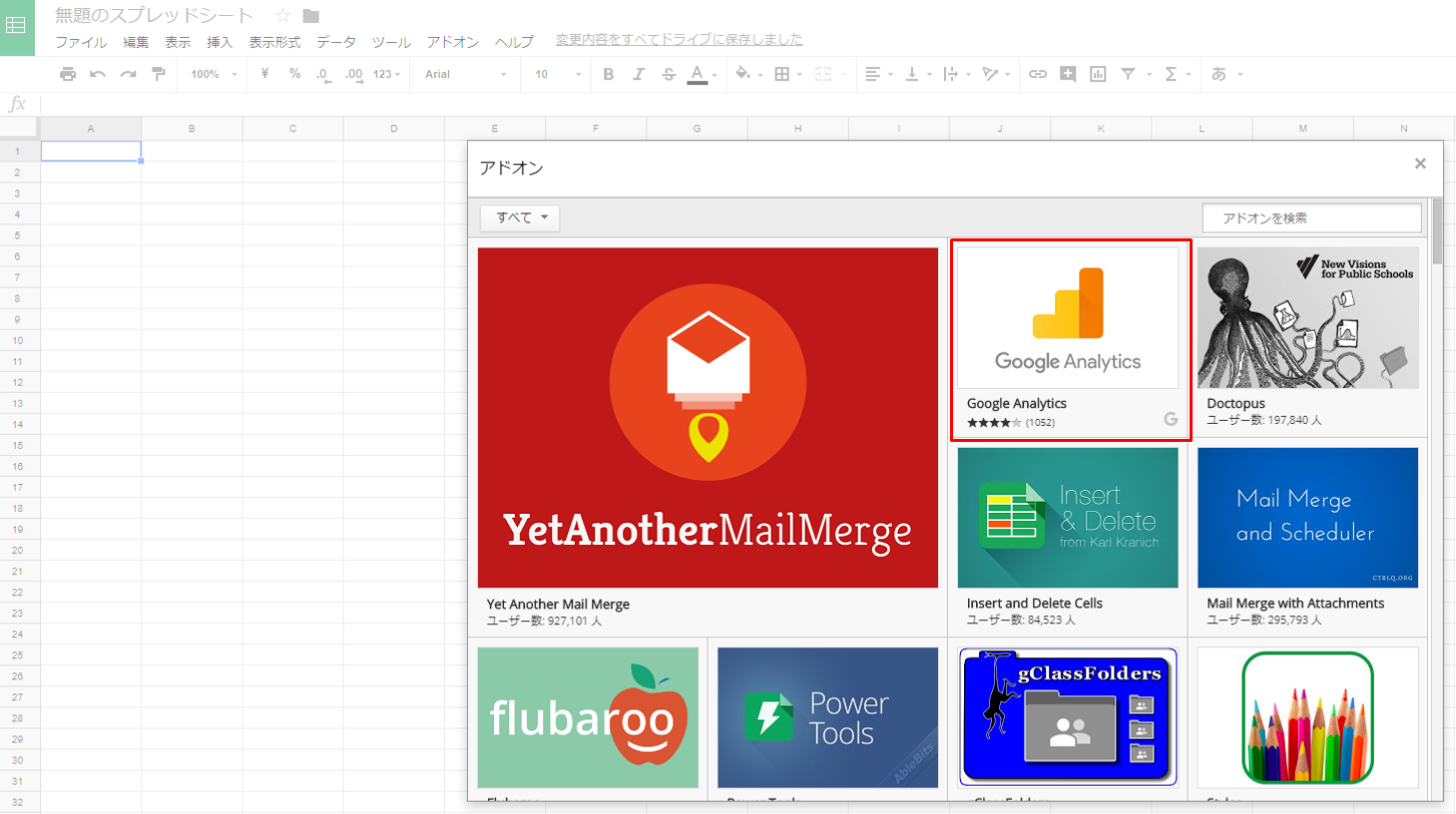The image size is (1456, 814).
Task: Open Mail Merge with Attachments add-on
Action: [x=1307, y=538]
